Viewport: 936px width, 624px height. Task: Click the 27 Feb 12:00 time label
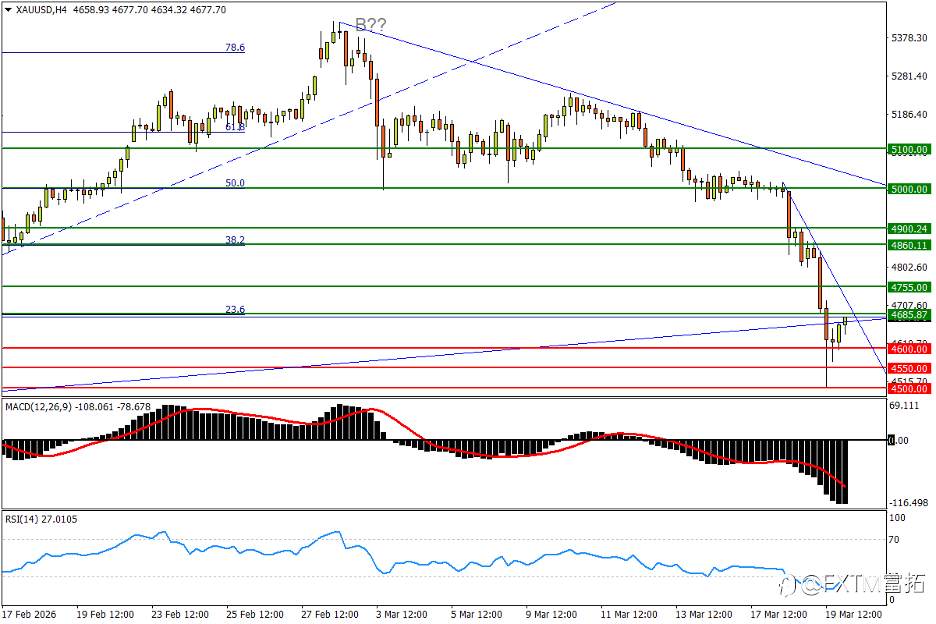pyautogui.click(x=330, y=614)
